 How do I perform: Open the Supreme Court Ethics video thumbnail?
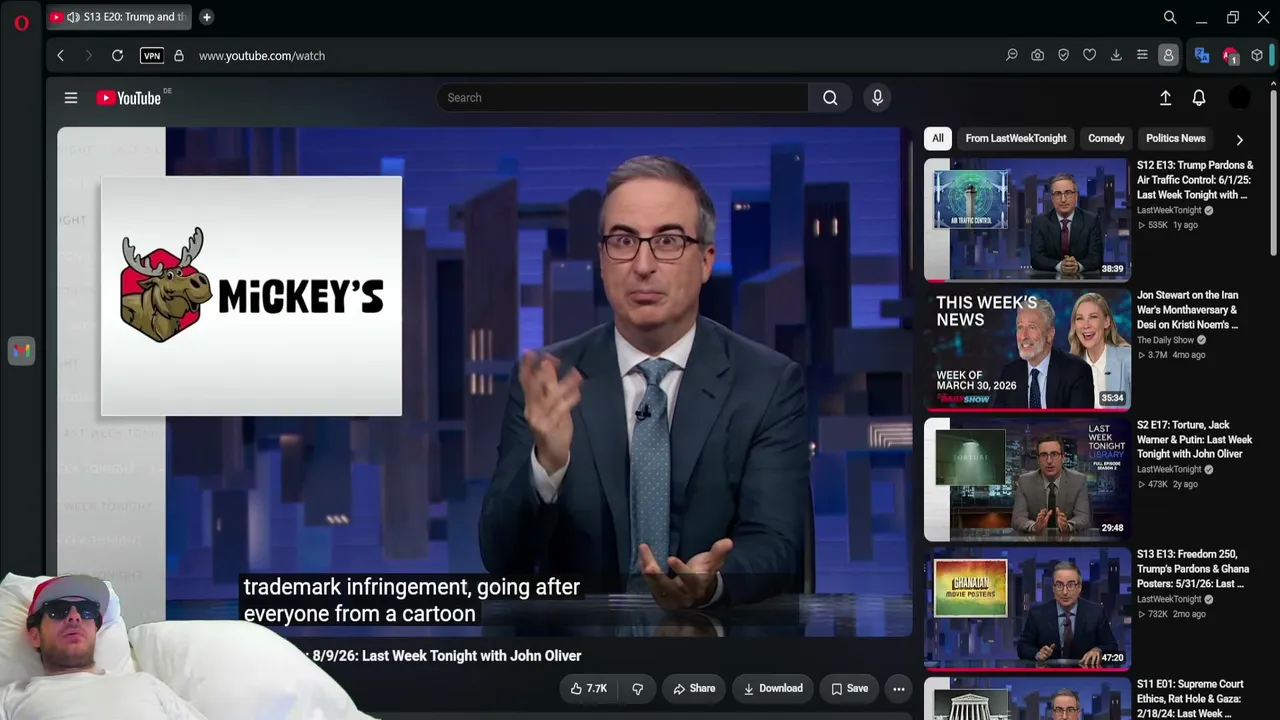pos(1027,699)
